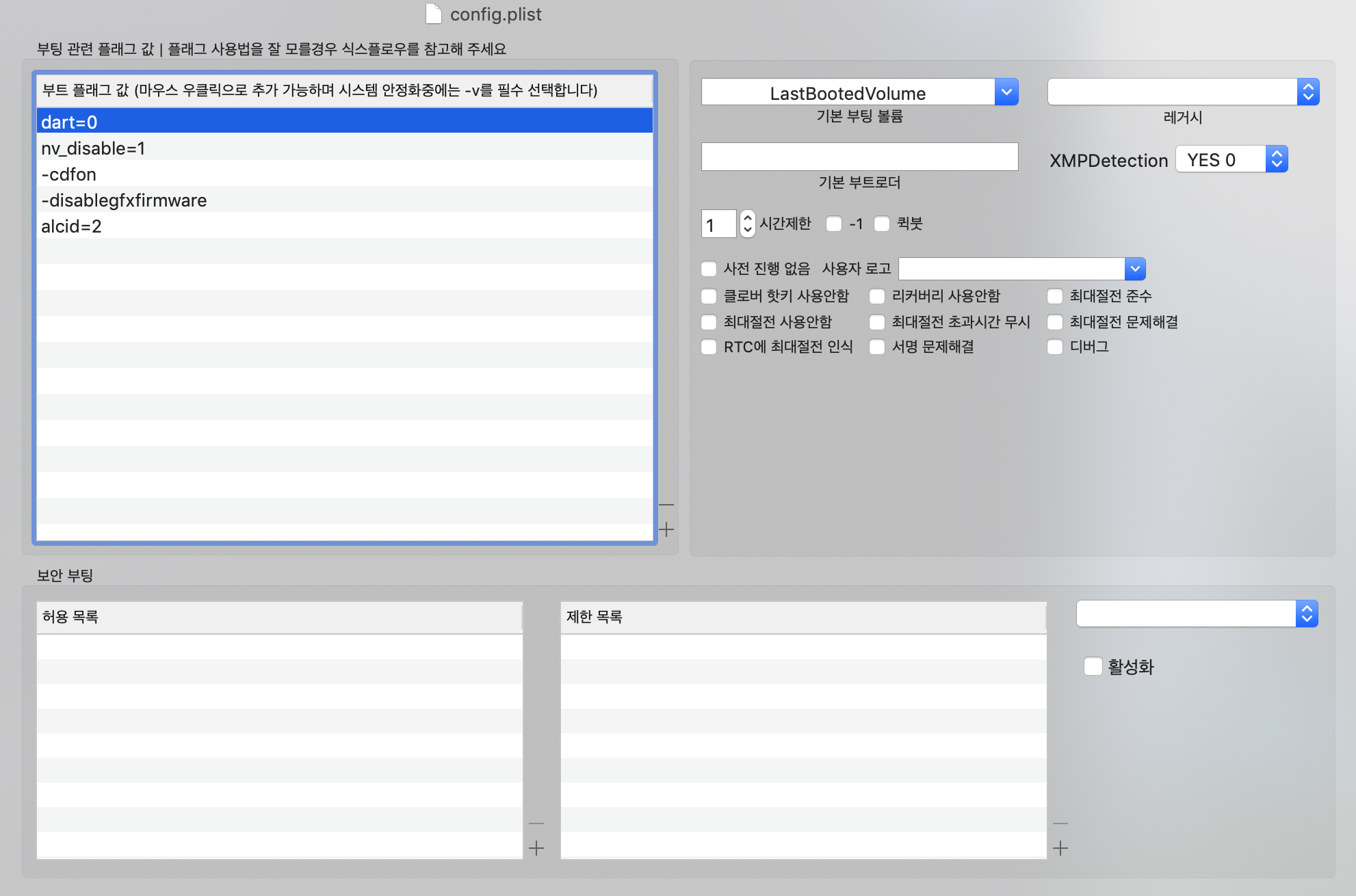1356x896 pixels.
Task: Remove entry from the 허용 목록 list
Action: pos(536,823)
